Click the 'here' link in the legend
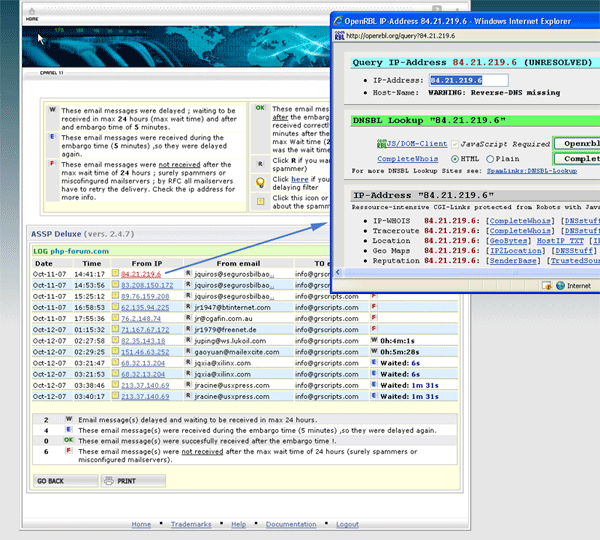This screenshot has height=540, width=600. pos(300,179)
